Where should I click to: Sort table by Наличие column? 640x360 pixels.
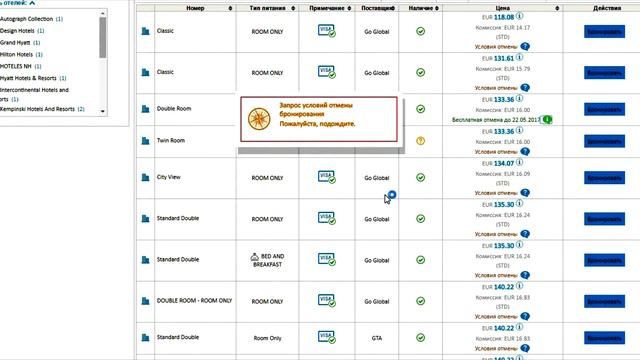point(437,8)
